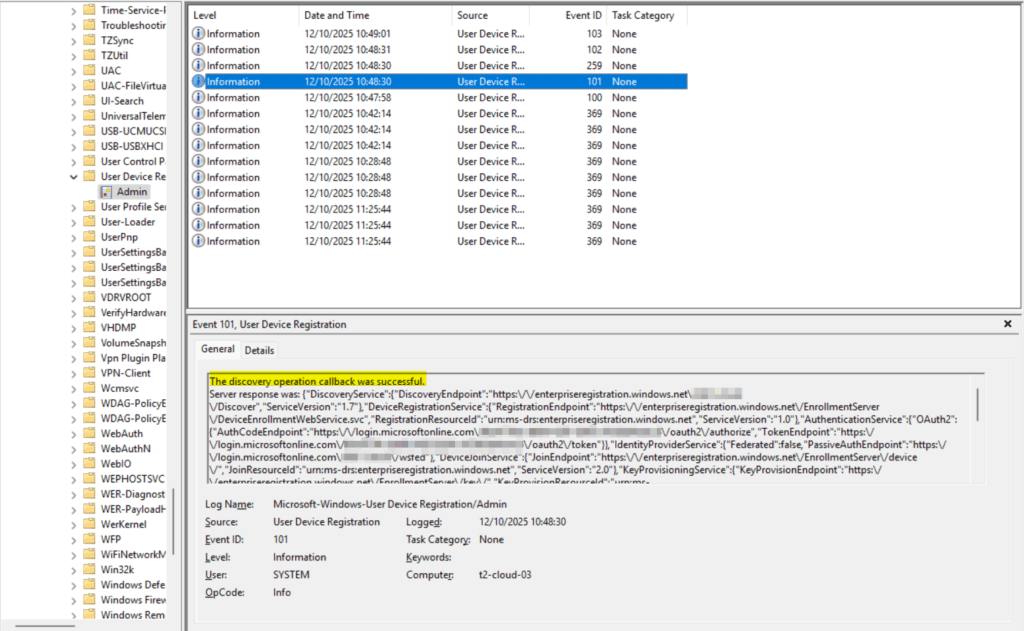Switch to the Details tab
1024x631 pixels.
259,350
